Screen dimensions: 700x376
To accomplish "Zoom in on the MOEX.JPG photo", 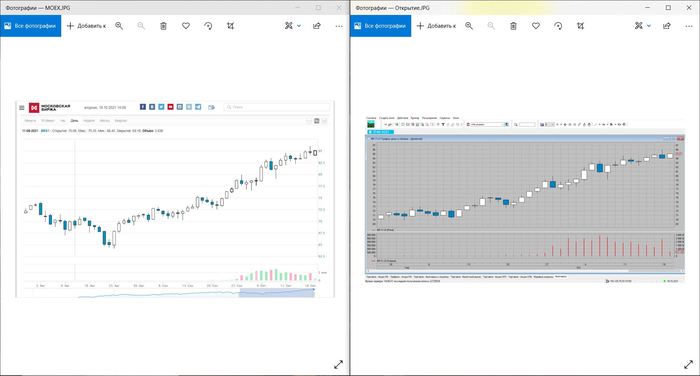I will click(119, 26).
